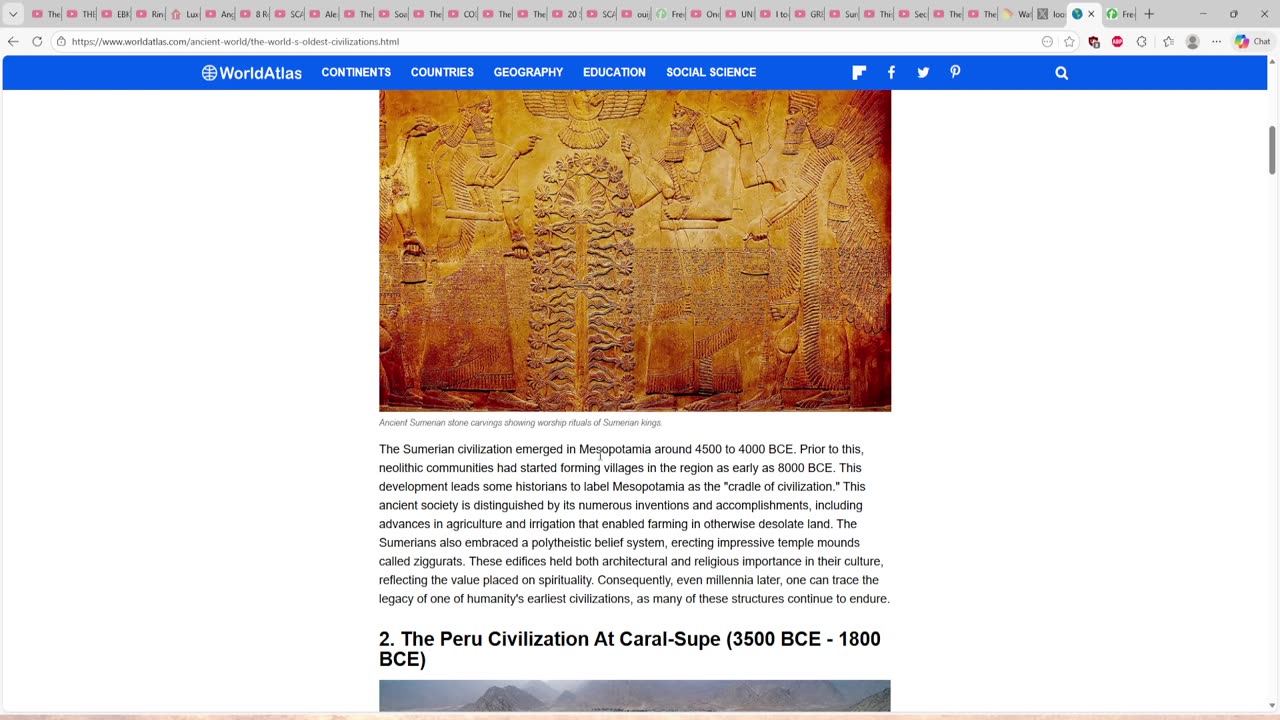1280x720 pixels.
Task: Open the shield extension icon
Action: (x=1094, y=42)
